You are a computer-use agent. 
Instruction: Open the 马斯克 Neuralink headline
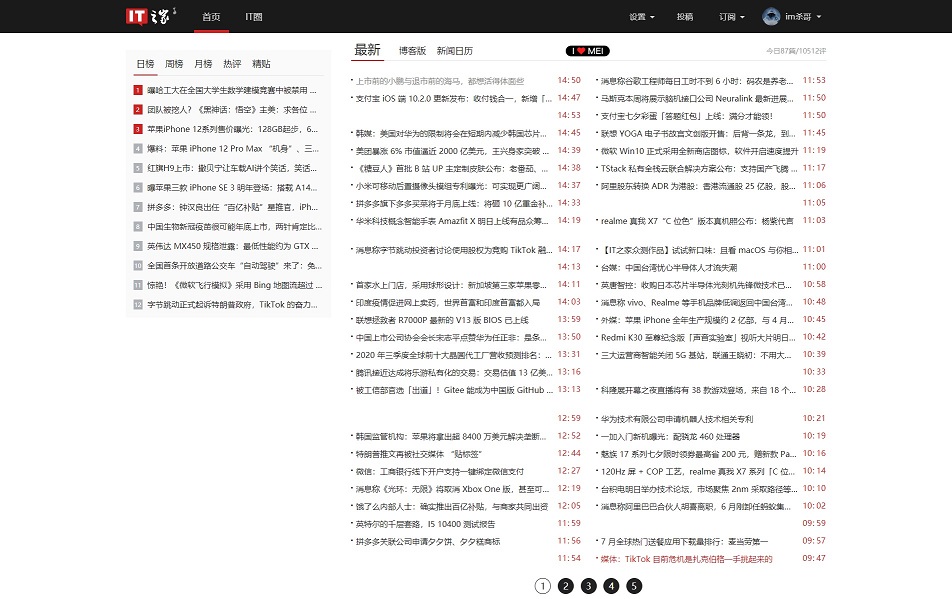pos(697,98)
